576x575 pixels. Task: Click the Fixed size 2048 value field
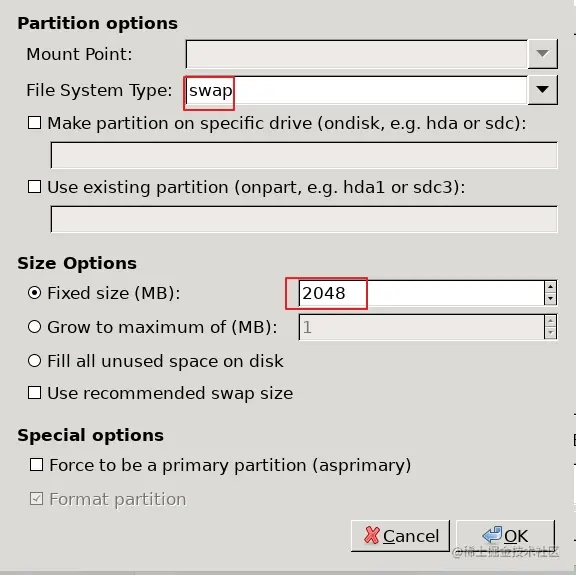pos(422,293)
